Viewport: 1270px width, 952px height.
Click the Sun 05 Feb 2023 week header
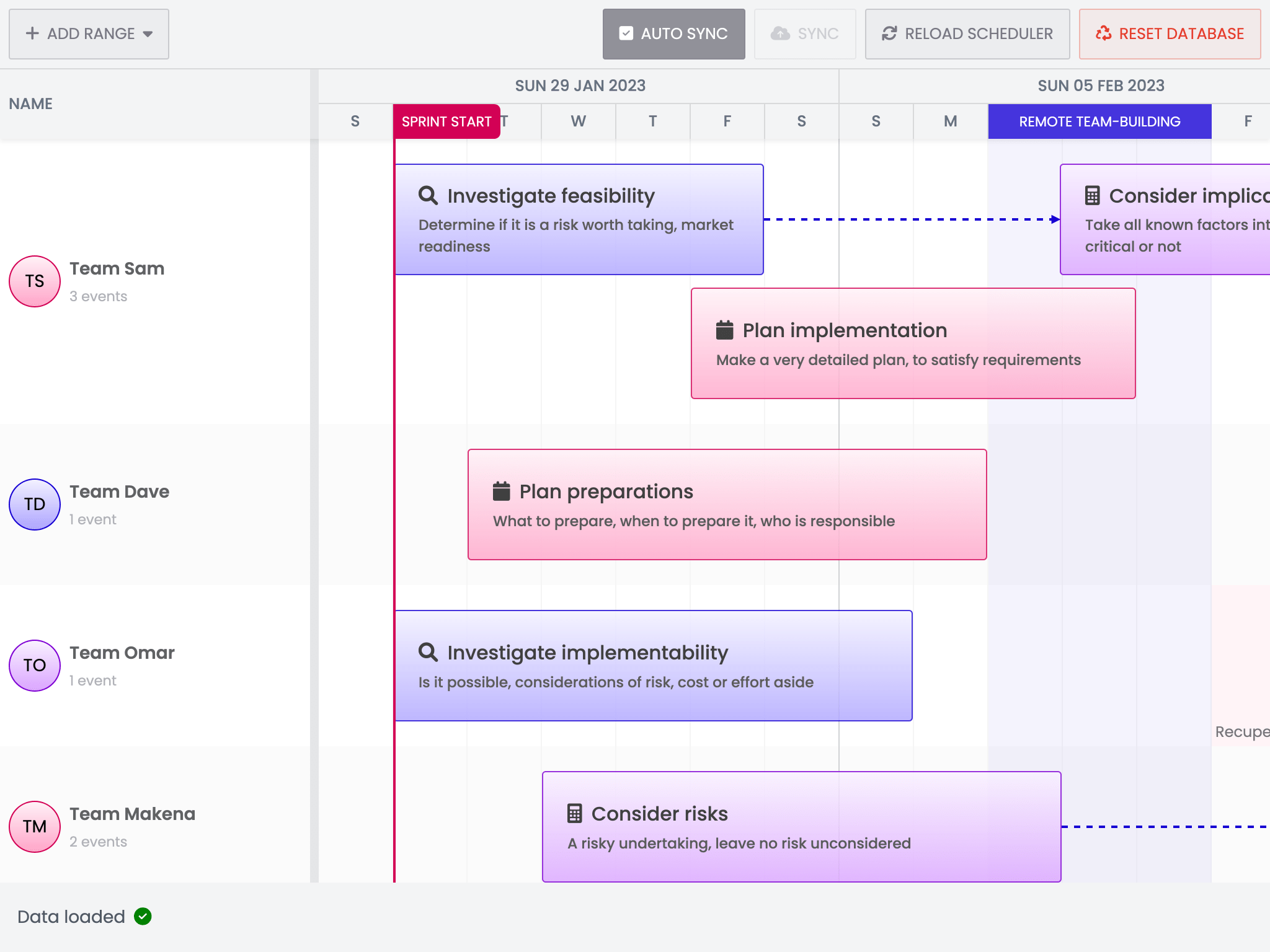[x=1101, y=86]
